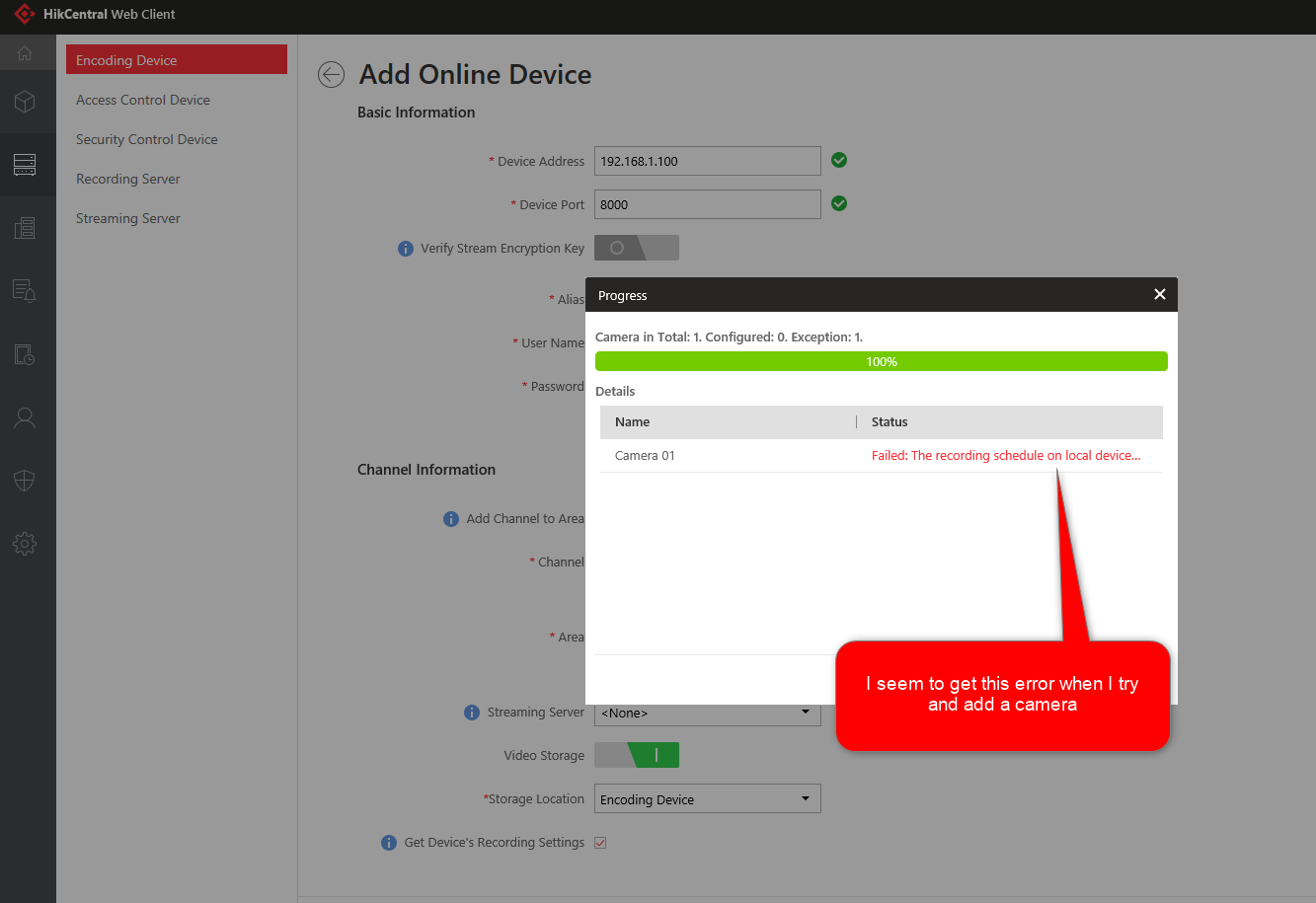Click the green 100% progress bar
Viewport: 1316px width, 903px height.
tap(881, 361)
